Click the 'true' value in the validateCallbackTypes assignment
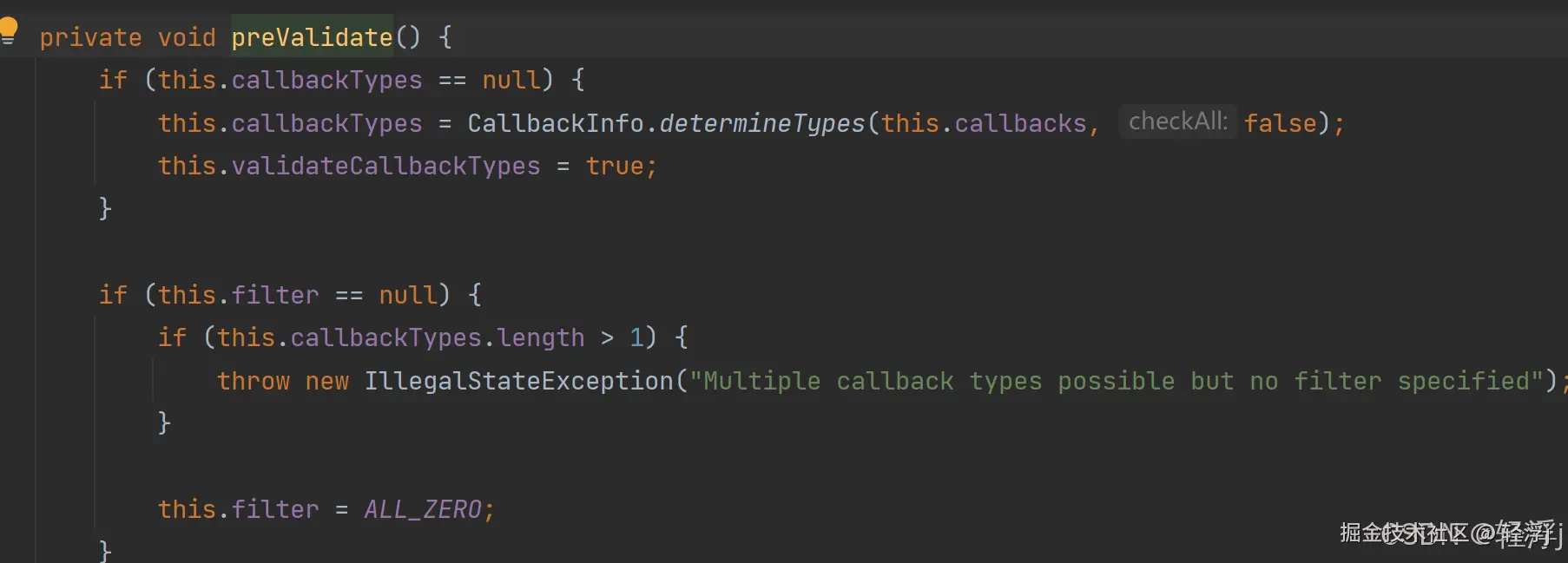The image size is (1568, 563). click(615, 166)
